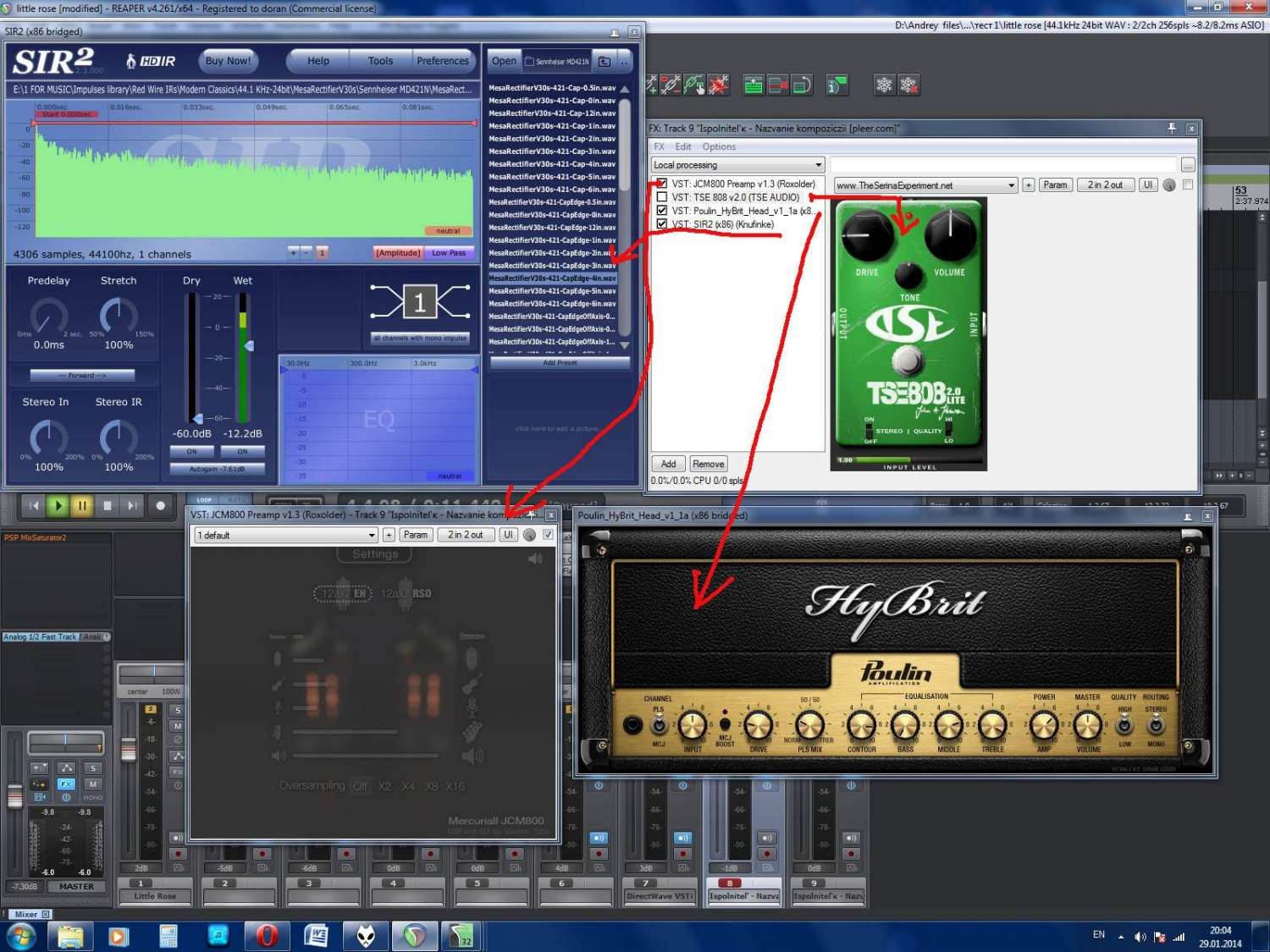The image size is (1270, 952).
Task: Open the master track FX button
Action: (x=66, y=784)
